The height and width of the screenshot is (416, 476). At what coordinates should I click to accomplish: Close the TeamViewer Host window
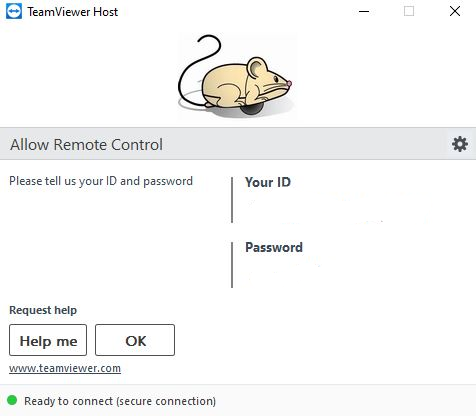coord(455,11)
